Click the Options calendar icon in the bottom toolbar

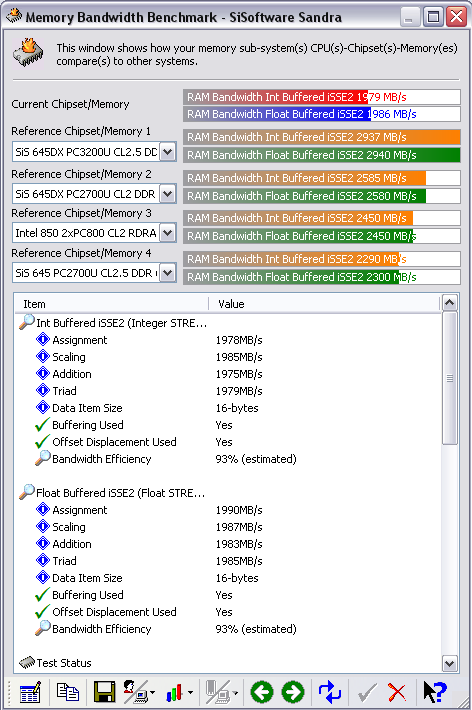pos(30,691)
